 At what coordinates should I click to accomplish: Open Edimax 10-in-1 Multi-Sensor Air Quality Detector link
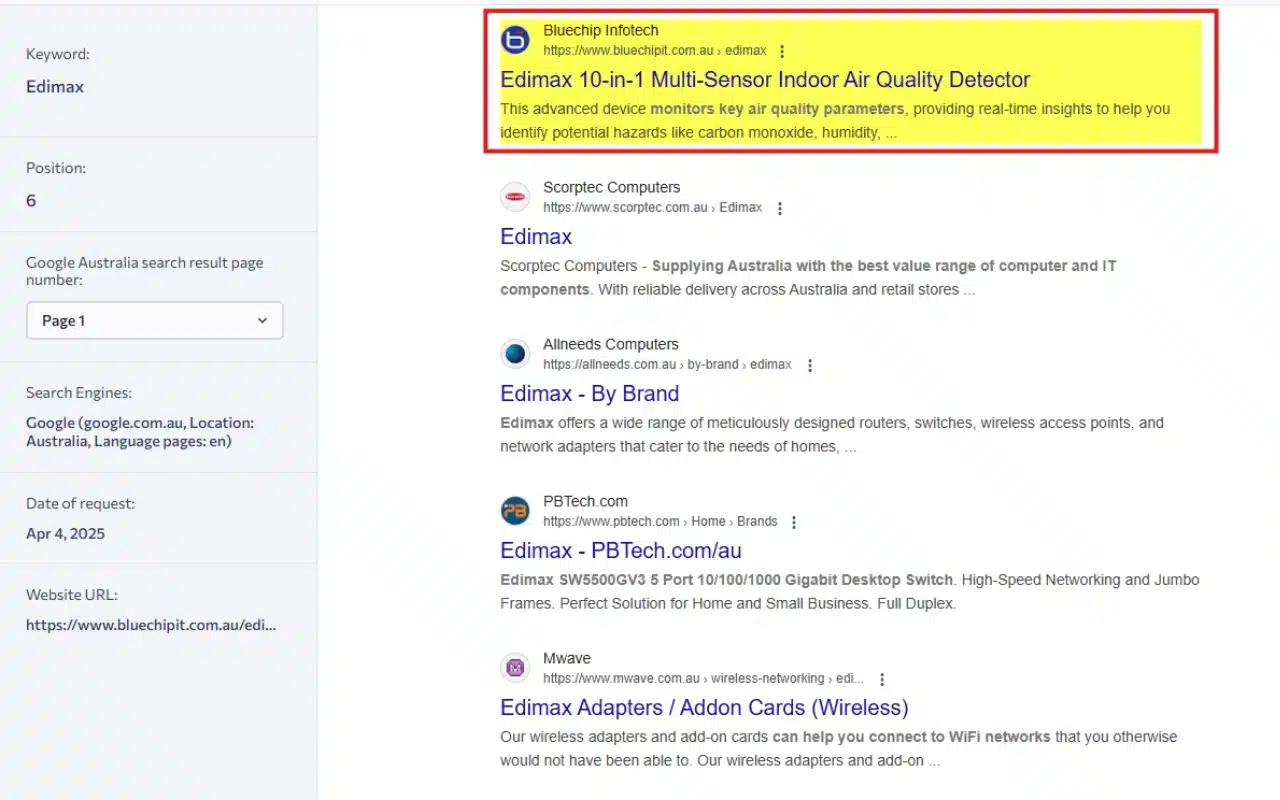765,80
